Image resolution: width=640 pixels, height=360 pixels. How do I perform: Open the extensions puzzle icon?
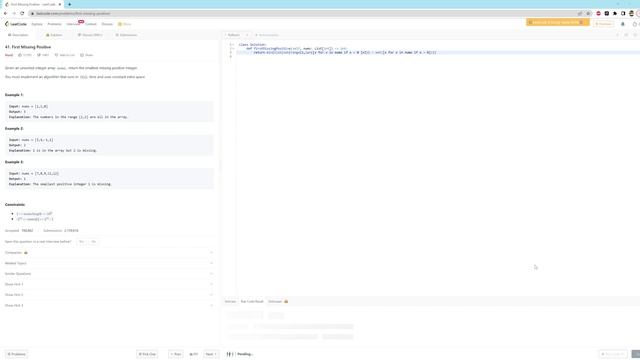(615, 13)
